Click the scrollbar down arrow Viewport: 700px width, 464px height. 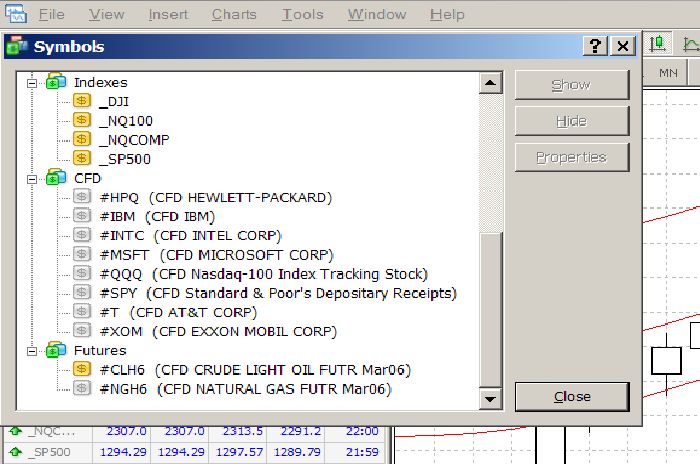click(x=491, y=399)
